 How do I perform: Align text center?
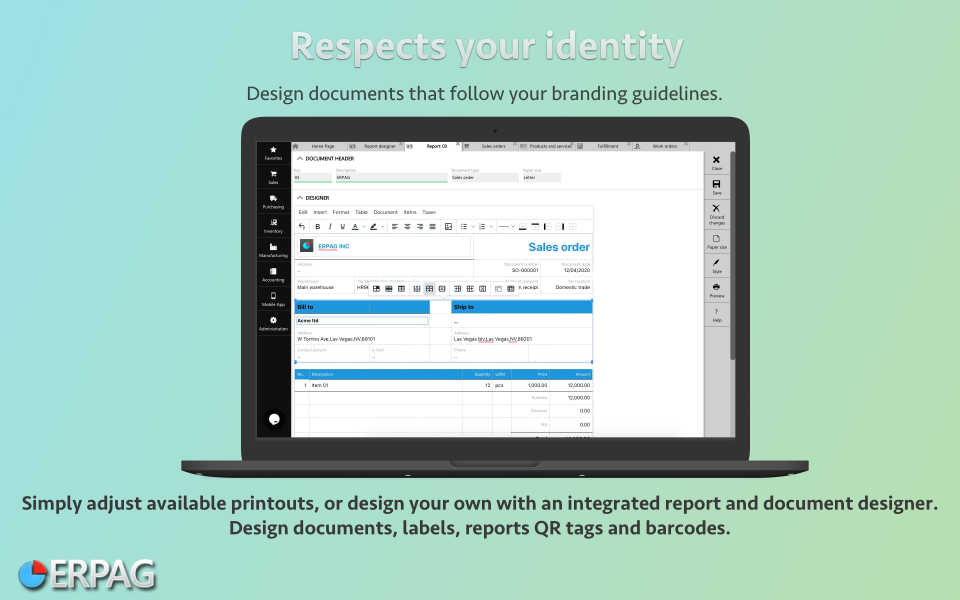point(407,227)
